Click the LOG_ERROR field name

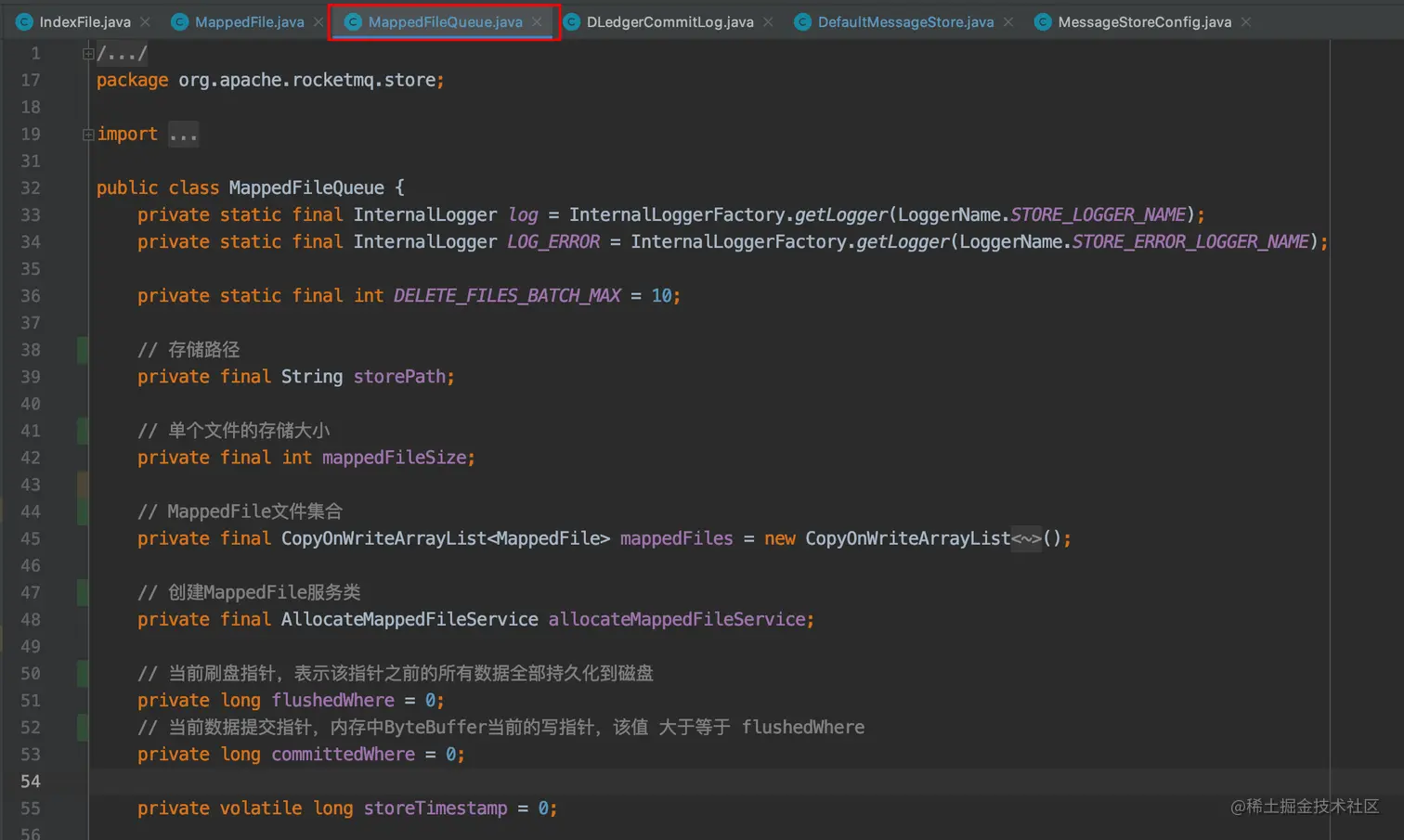(553, 242)
